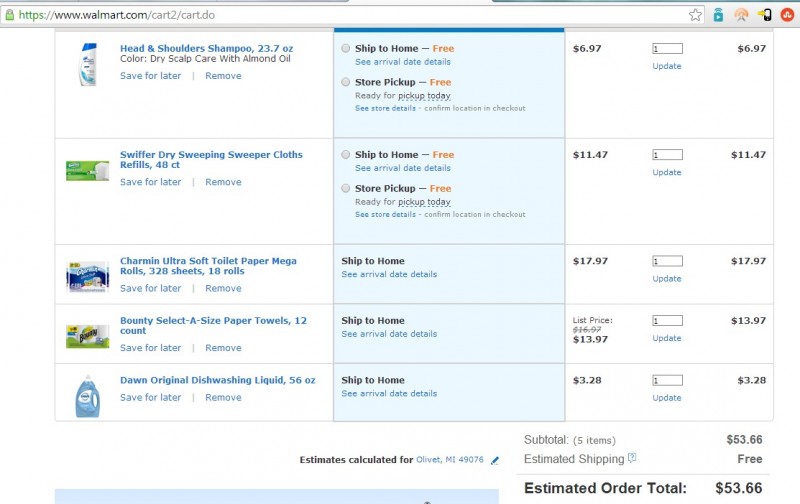This screenshot has width=800, height=504.
Task: Click the phone-with-yellow-tag extension icon
Action: tap(764, 15)
